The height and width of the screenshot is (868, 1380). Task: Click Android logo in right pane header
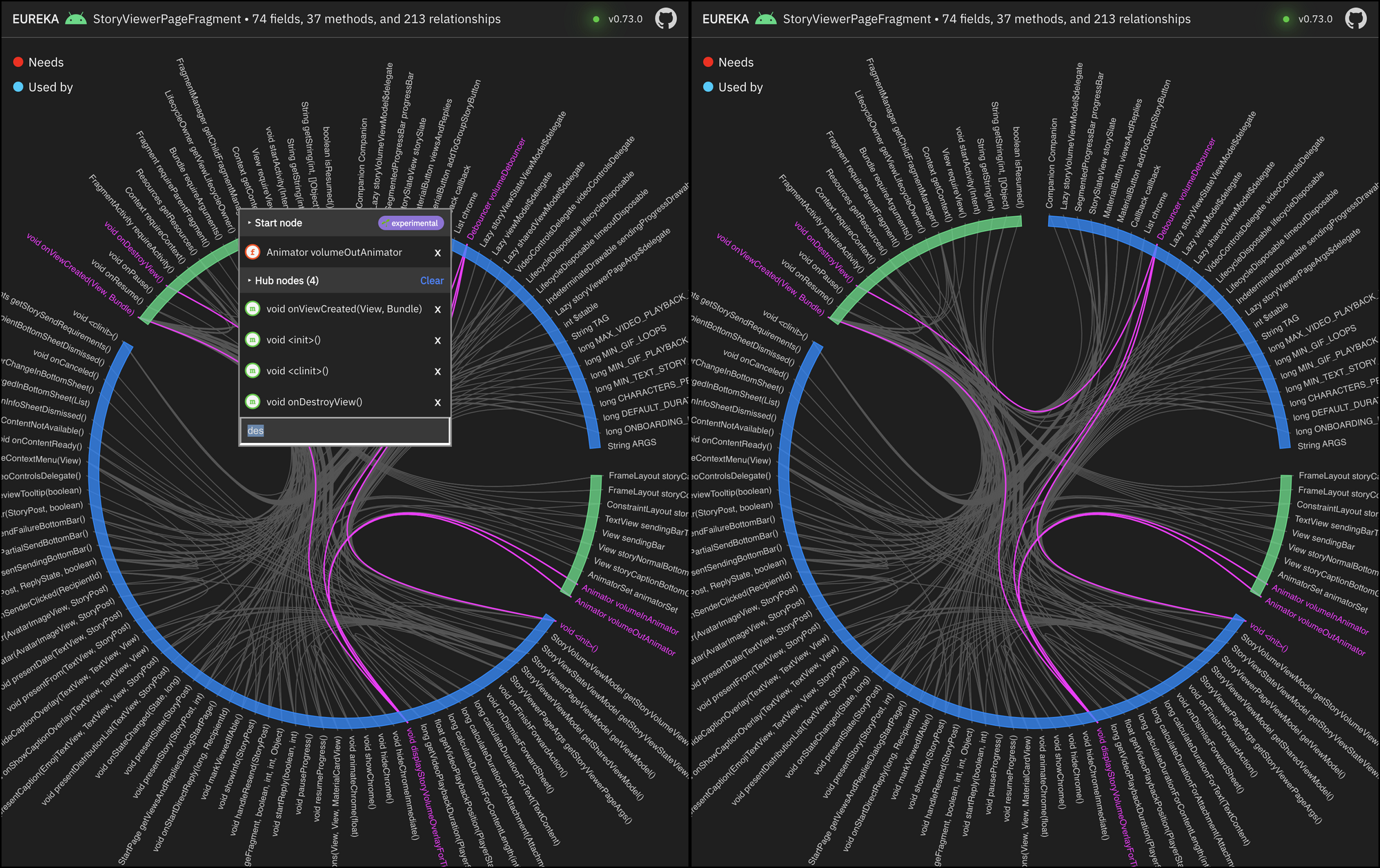coord(766,19)
